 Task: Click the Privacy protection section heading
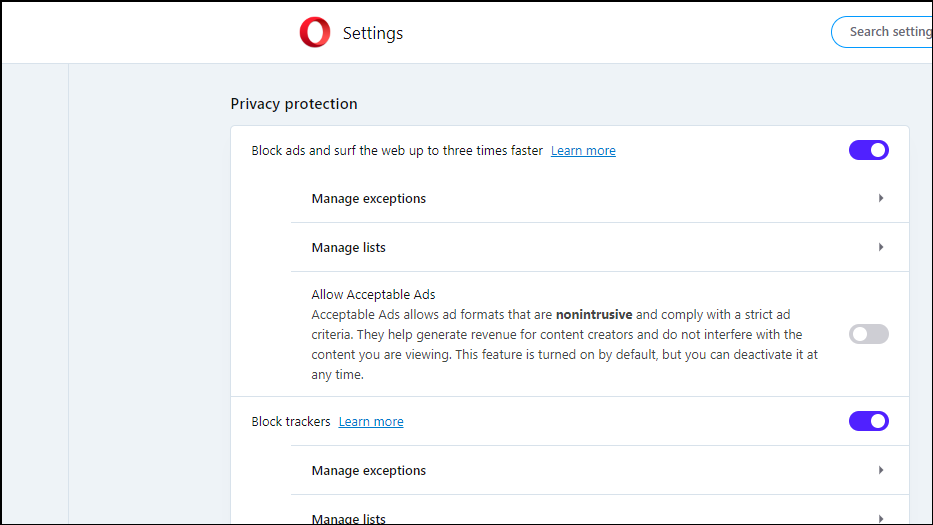293,104
